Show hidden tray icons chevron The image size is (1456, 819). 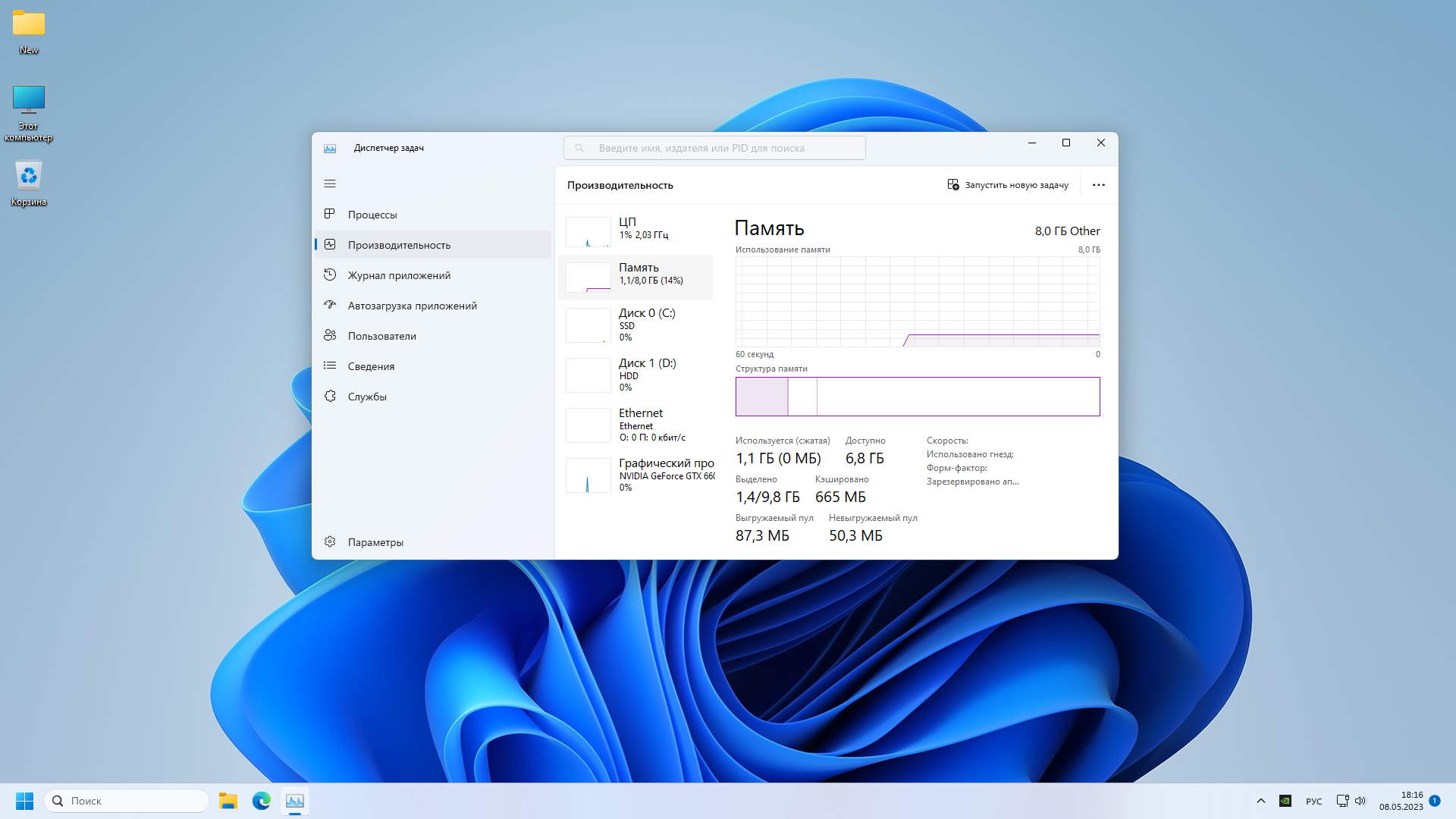[x=1260, y=801]
